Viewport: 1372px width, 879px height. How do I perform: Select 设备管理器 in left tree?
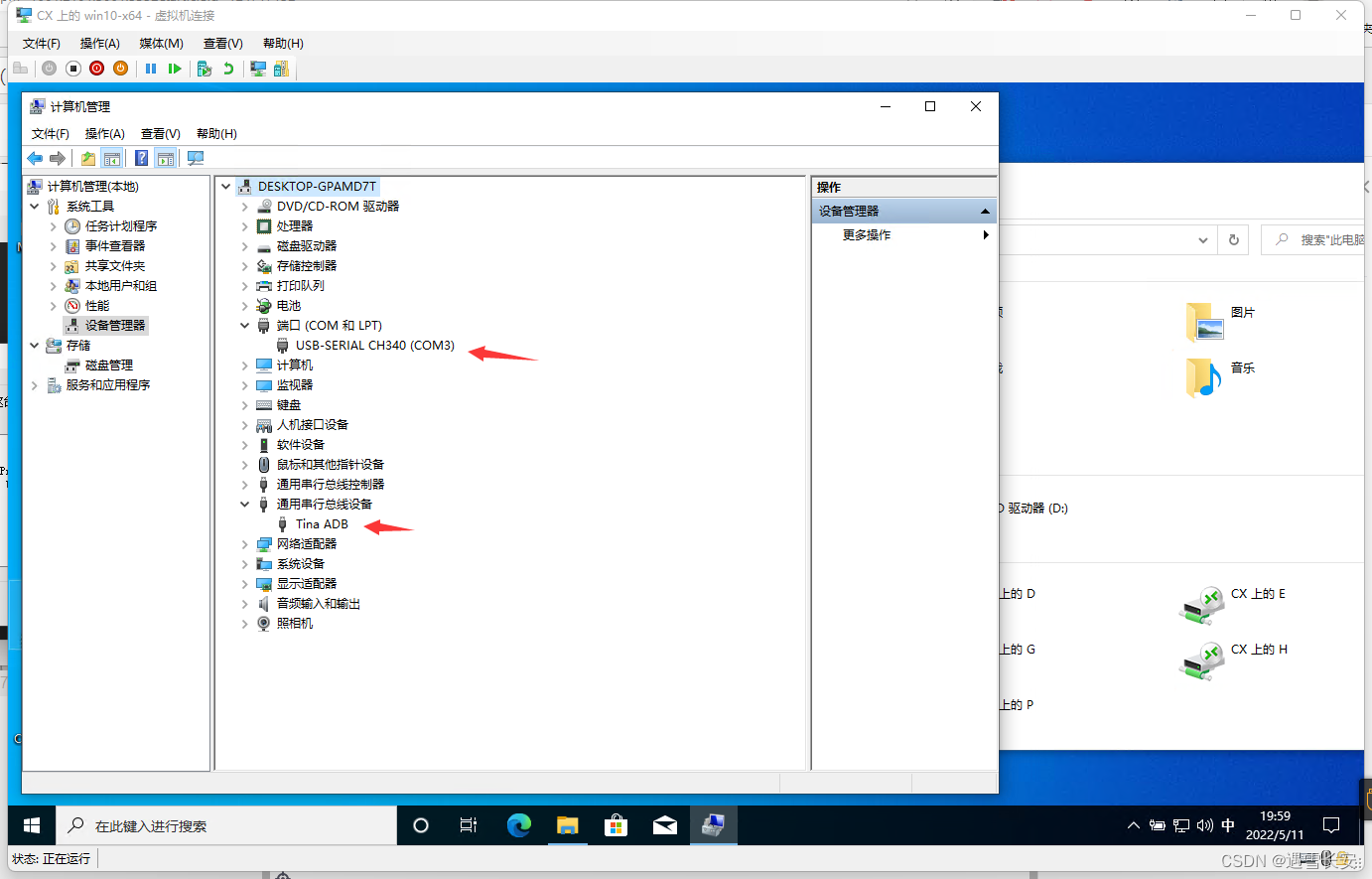(115, 326)
